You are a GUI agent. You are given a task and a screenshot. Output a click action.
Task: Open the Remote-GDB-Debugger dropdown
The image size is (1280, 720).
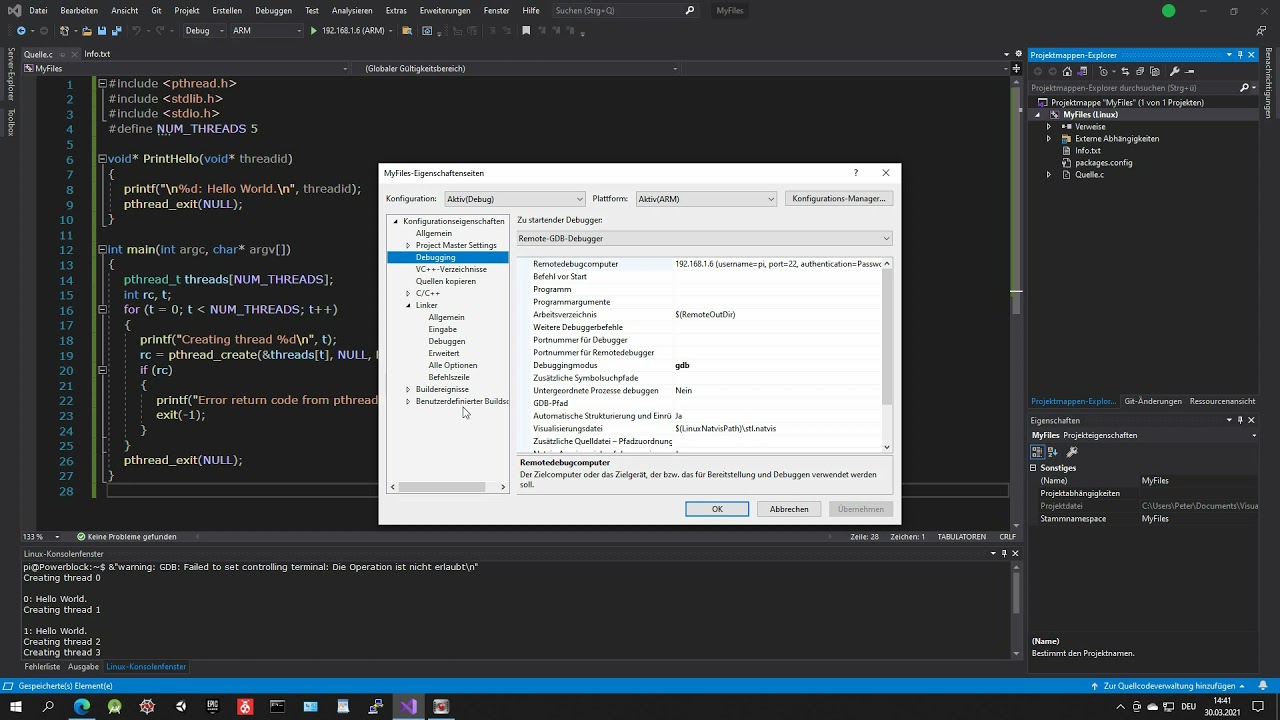[x=704, y=238]
